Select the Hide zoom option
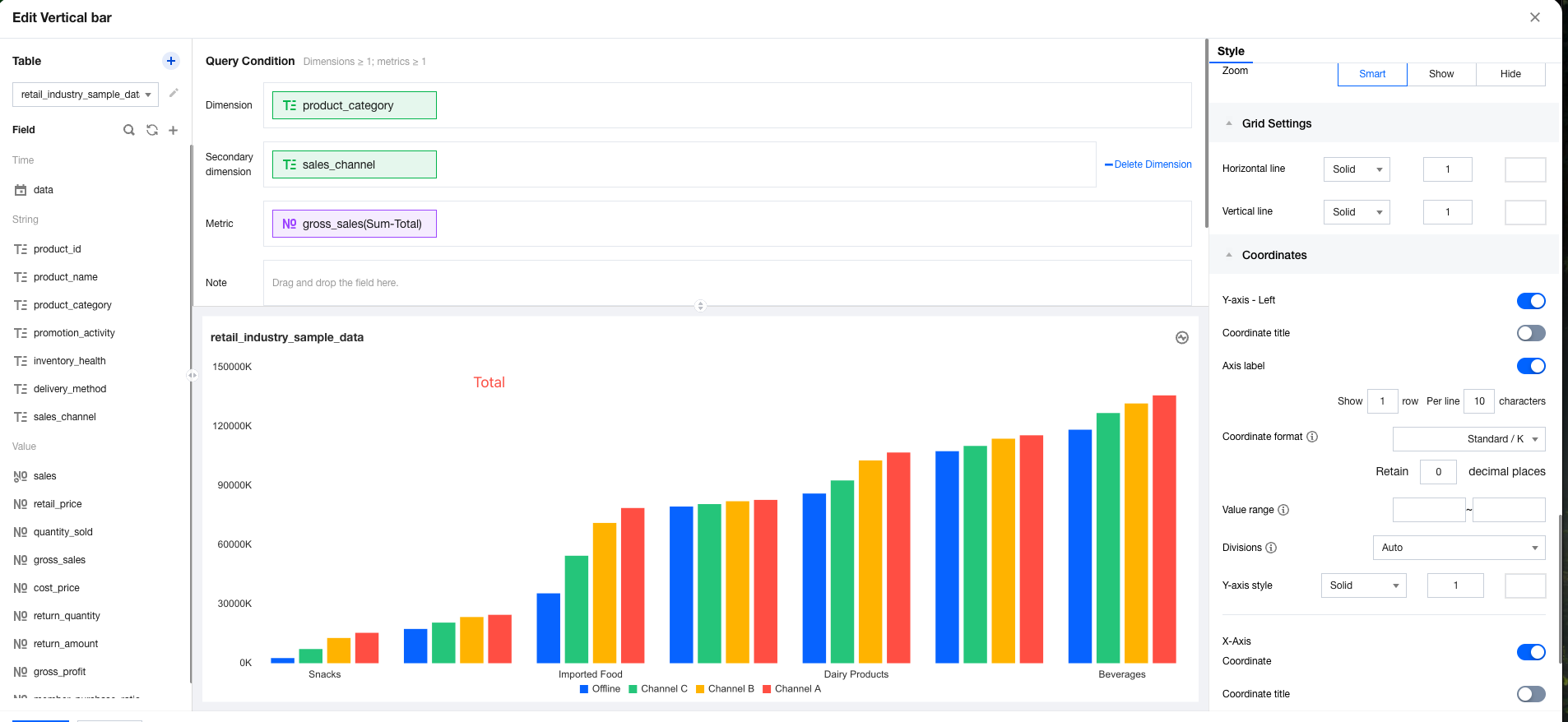This screenshot has width=1568, height=722. [x=1510, y=74]
